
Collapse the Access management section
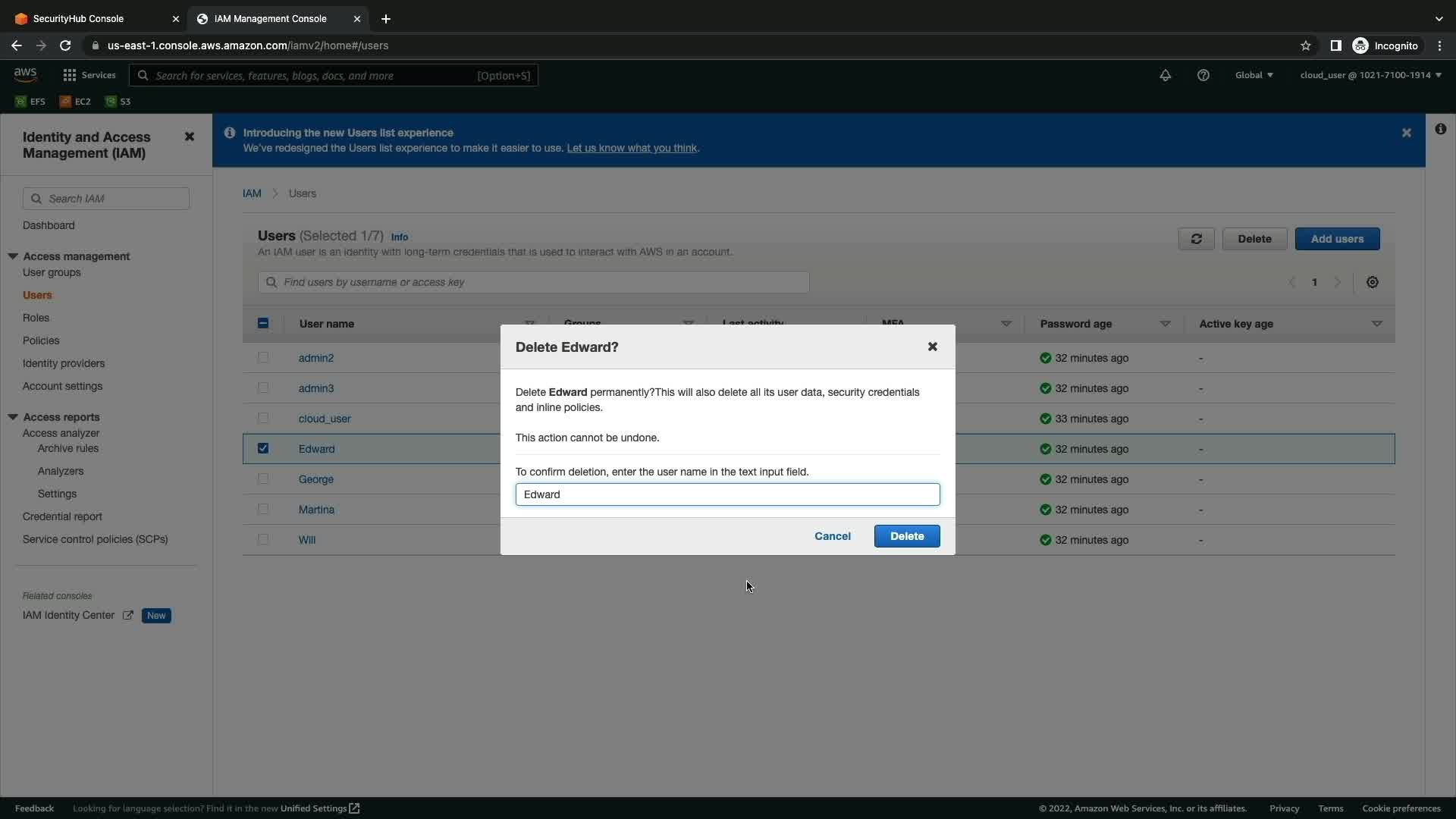[13, 256]
